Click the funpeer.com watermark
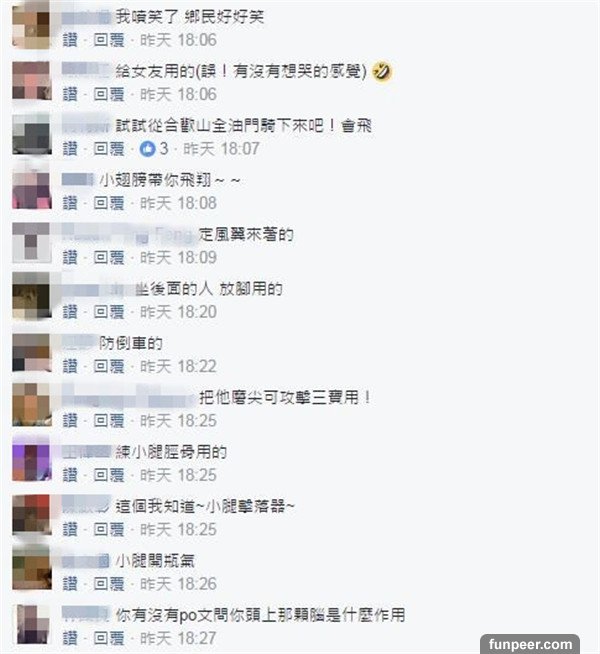Image resolution: width=600 pixels, height=654 pixels. point(530,644)
